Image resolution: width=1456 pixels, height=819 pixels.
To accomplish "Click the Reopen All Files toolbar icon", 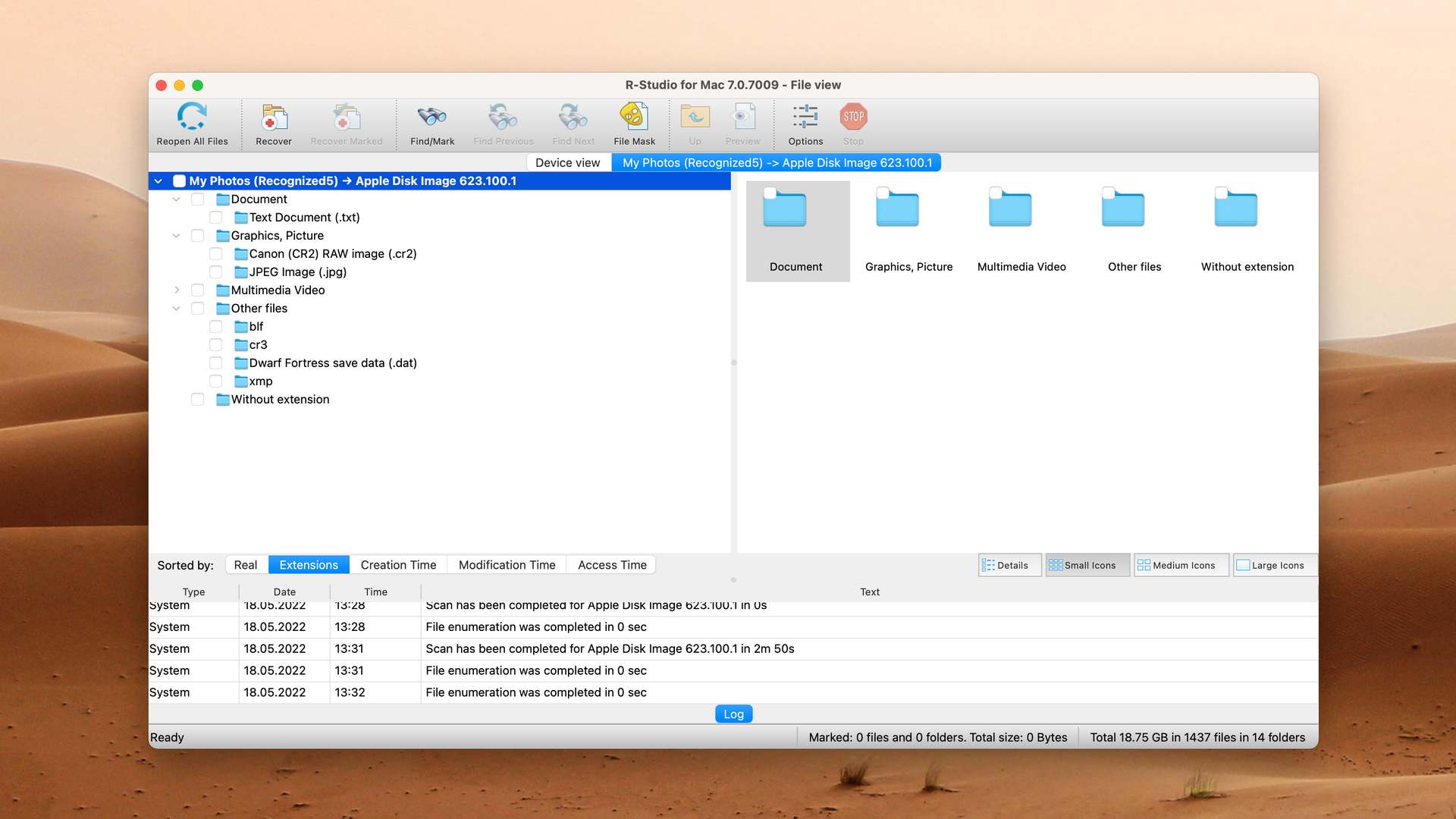I will pos(192,124).
